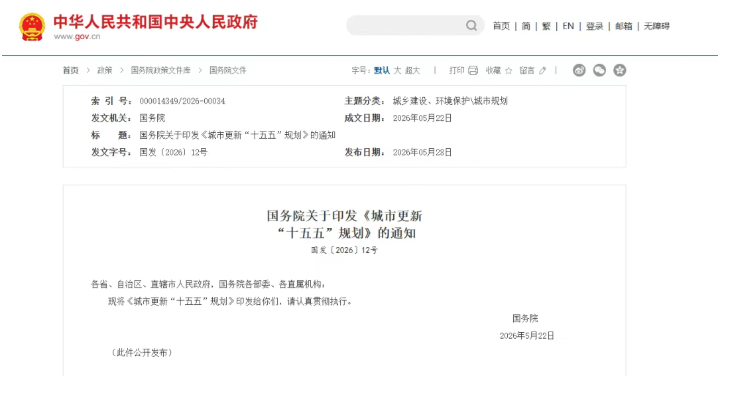733x415 pixels.
Task: Click the favorite star icon beside 收藏
Action: pyautogui.click(x=509, y=71)
